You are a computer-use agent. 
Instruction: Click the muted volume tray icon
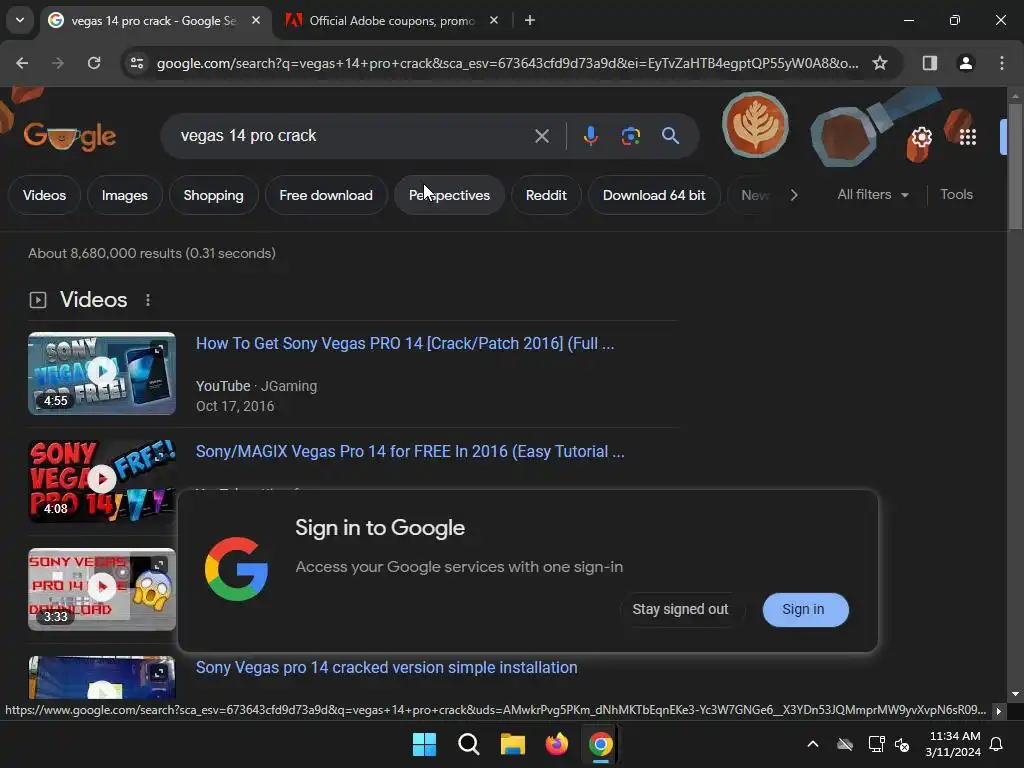pos(903,744)
